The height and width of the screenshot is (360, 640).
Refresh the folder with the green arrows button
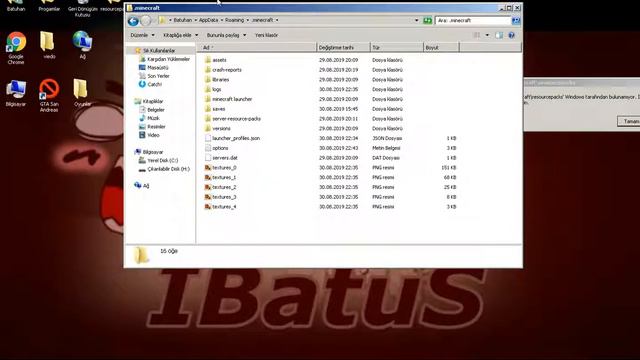[x=427, y=20]
